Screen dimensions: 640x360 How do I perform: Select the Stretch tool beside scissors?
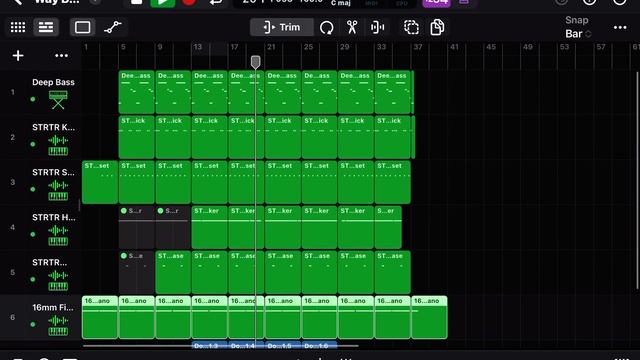(377, 27)
